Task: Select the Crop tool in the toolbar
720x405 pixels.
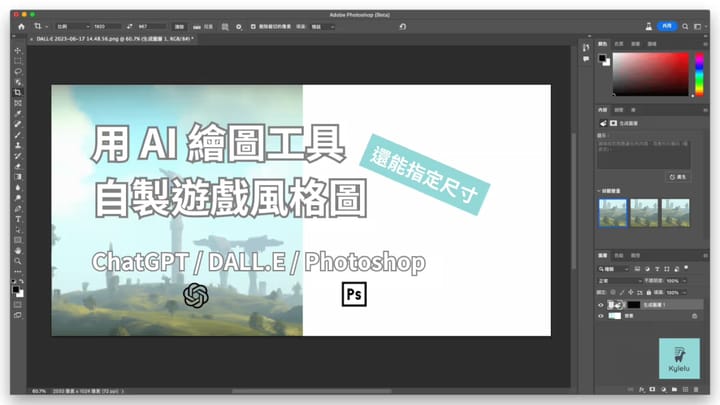Action: [x=18, y=92]
